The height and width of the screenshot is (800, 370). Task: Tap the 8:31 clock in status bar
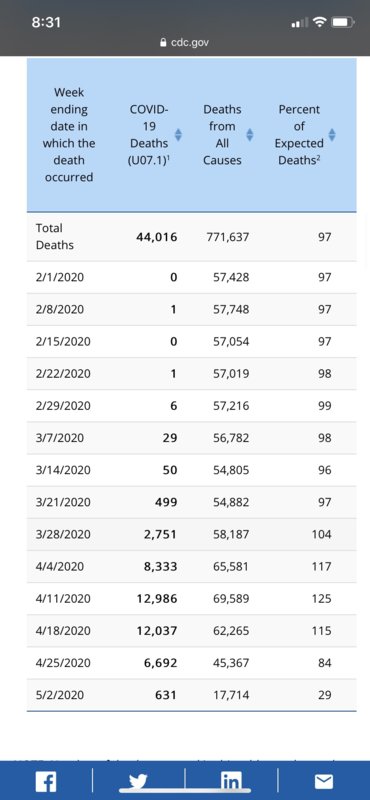pyautogui.click(x=47, y=23)
